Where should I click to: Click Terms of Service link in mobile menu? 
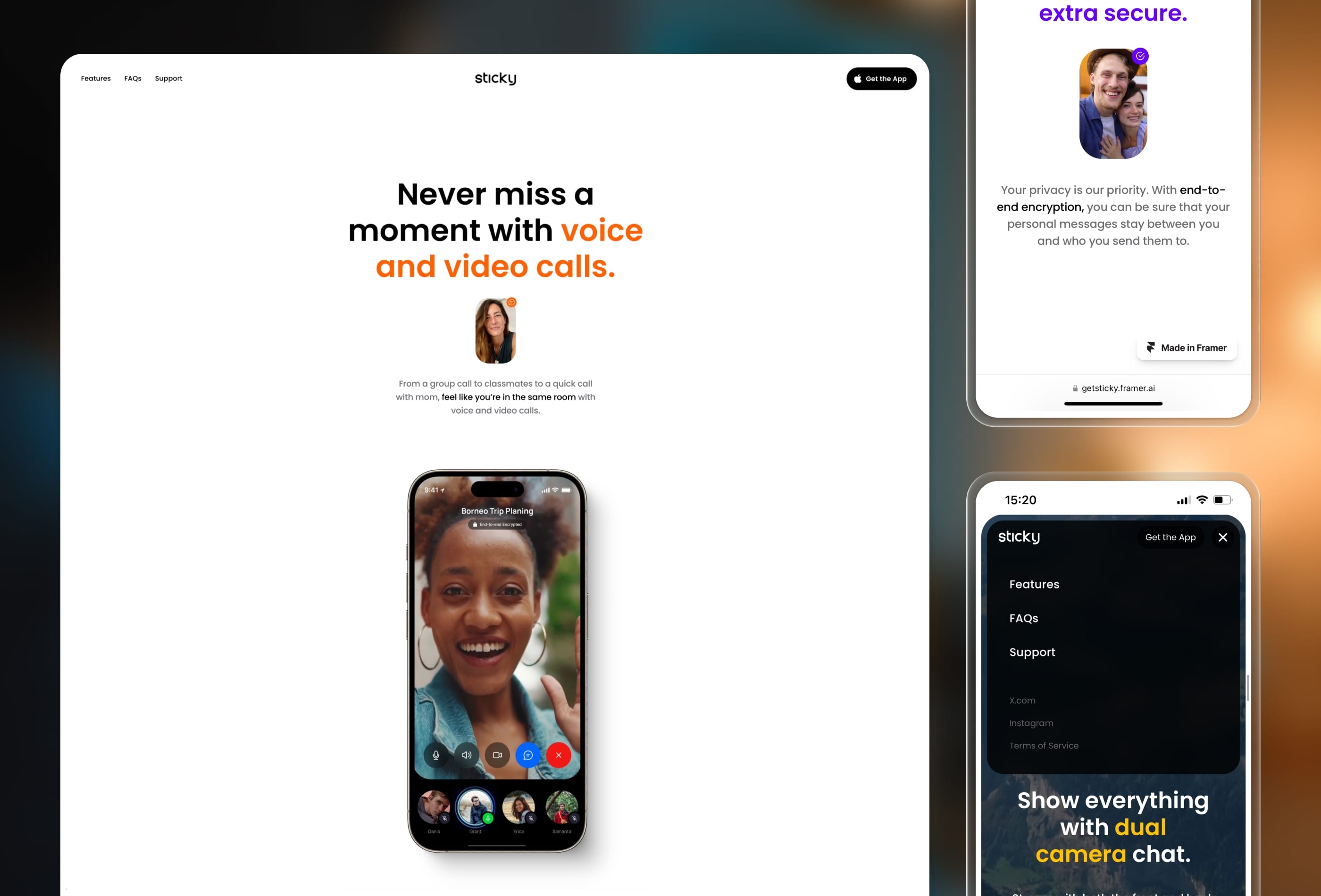(1043, 745)
